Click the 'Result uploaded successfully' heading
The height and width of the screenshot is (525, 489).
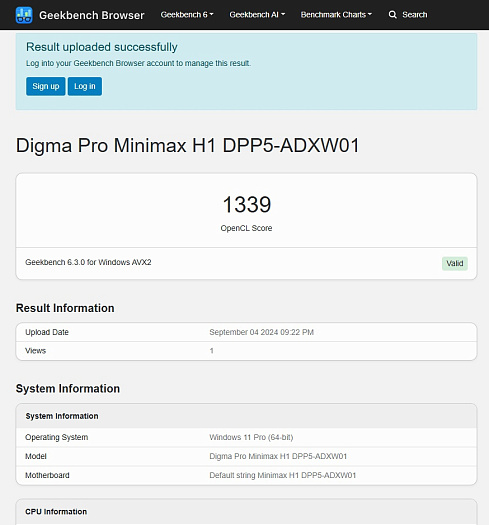(102, 47)
